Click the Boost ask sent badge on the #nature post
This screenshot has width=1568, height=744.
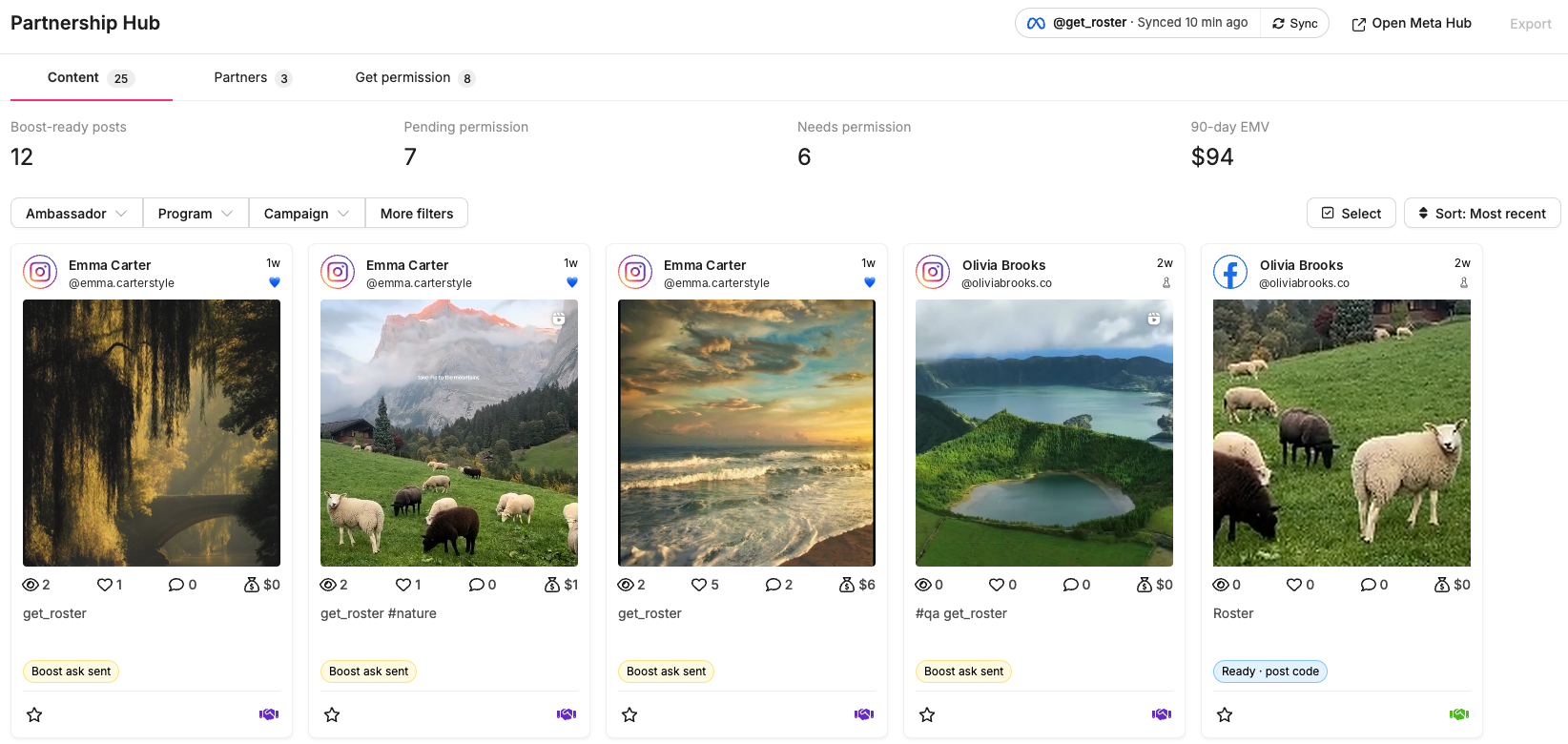(368, 672)
